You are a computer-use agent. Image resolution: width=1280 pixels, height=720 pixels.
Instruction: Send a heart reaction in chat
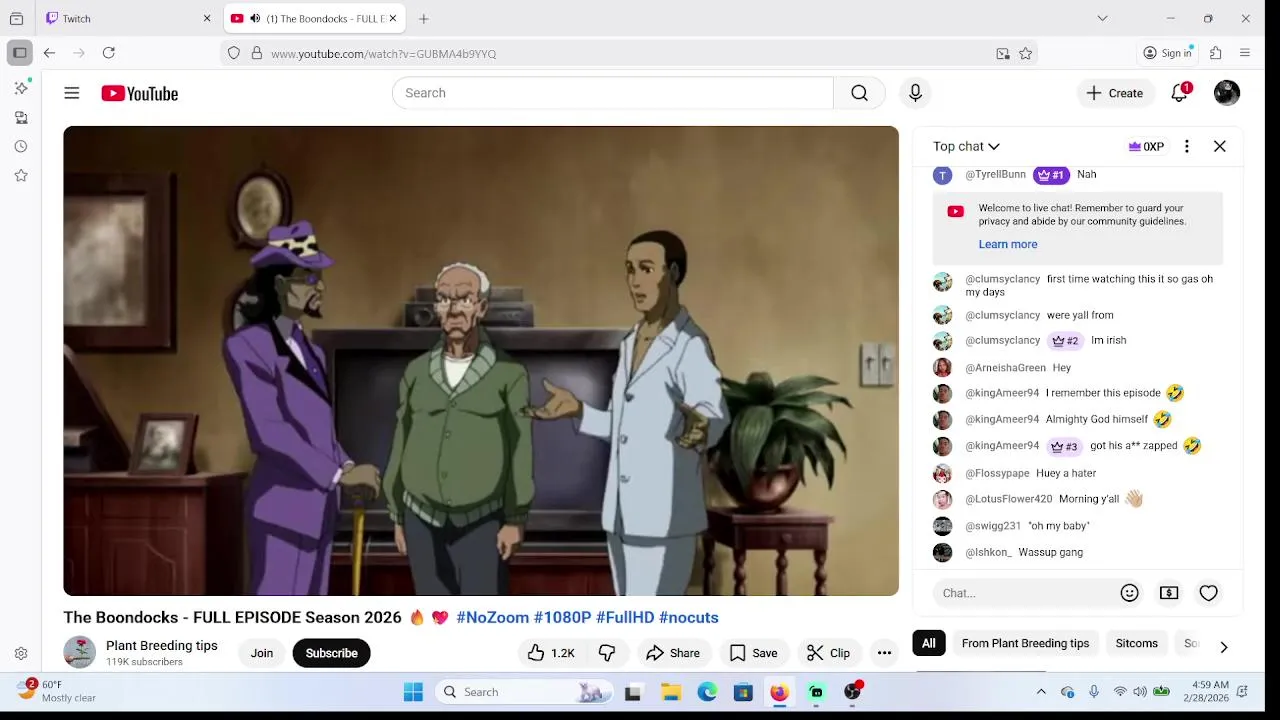pyautogui.click(x=1209, y=593)
